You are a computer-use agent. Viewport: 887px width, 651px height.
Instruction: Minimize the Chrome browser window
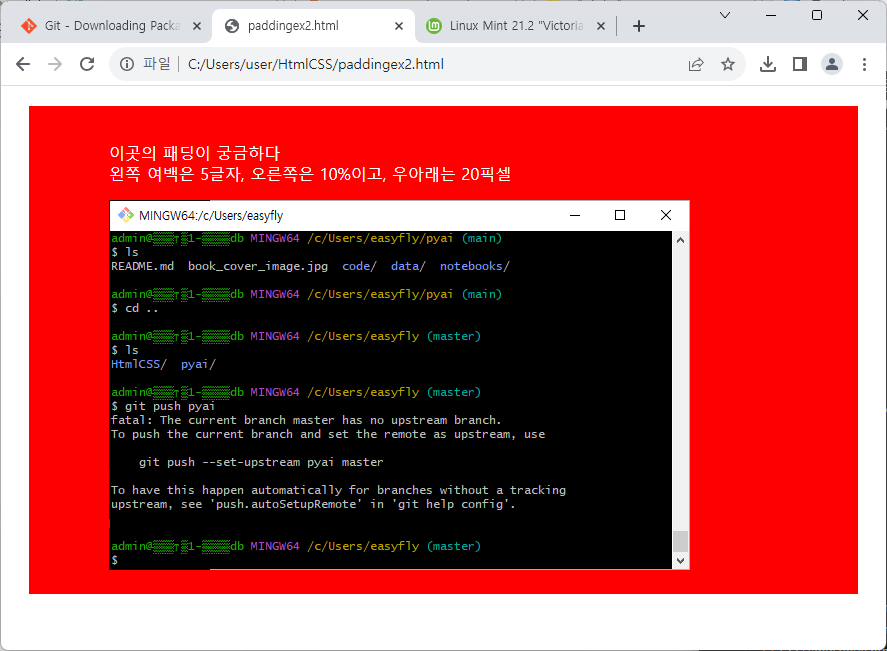[770, 15]
